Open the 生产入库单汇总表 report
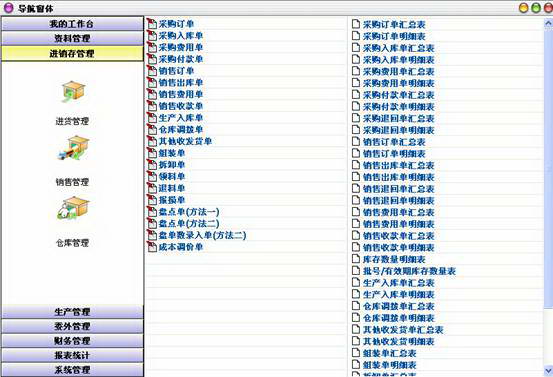The height and width of the screenshot is (377, 553). tap(399, 283)
